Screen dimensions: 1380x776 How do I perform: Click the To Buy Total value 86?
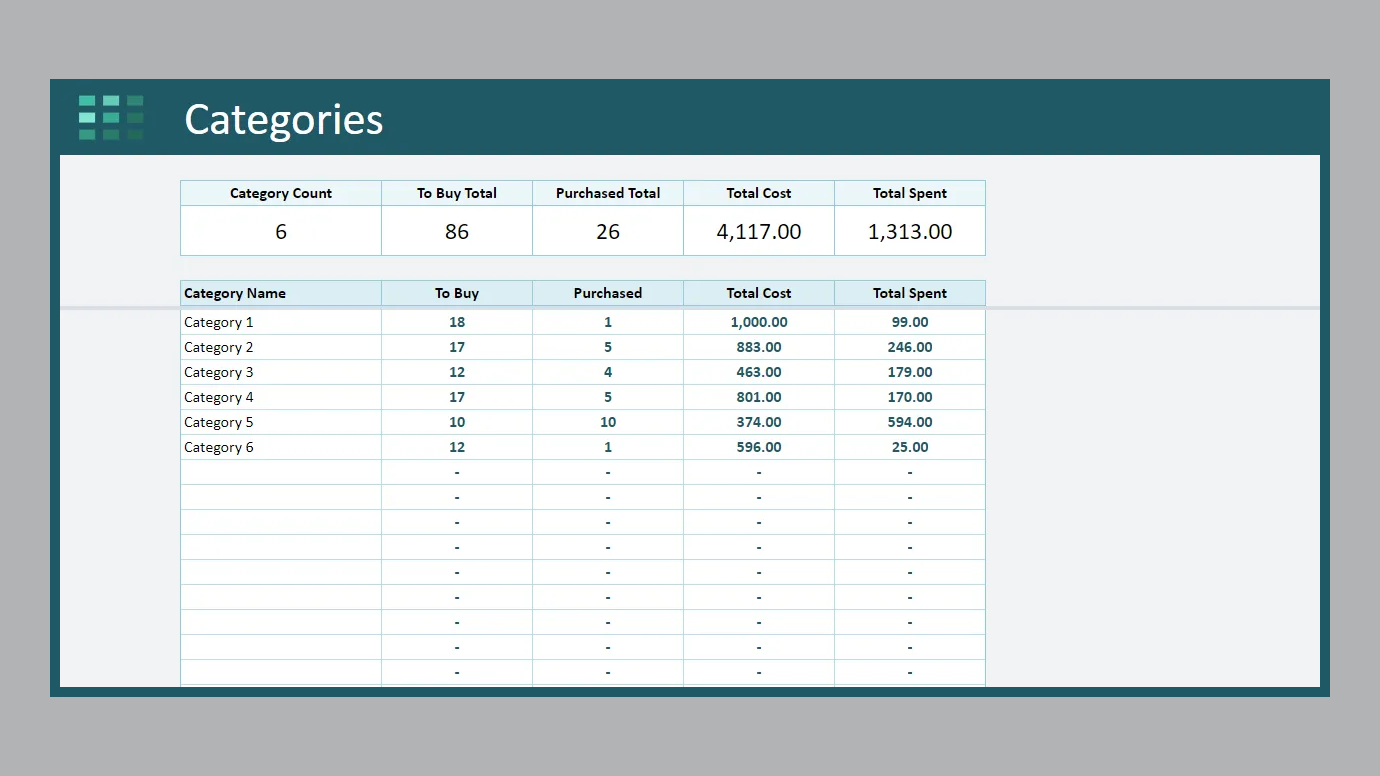click(x=457, y=231)
